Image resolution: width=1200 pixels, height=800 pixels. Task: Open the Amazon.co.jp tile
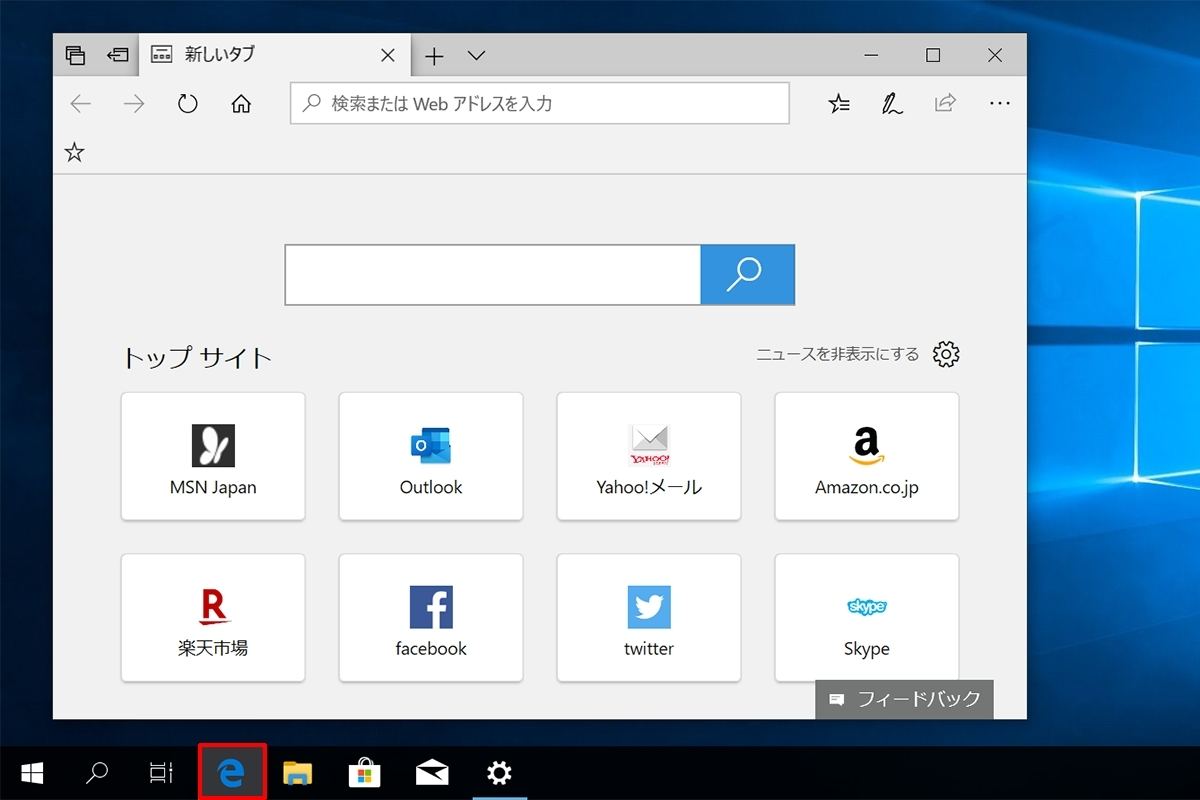click(867, 456)
